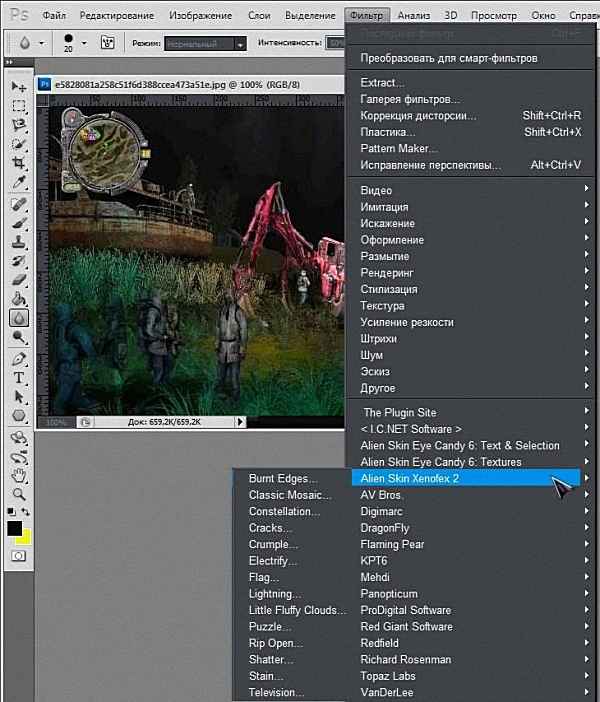Click the Интенсивность strength input field
The width and height of the screenshot is (600, 702).
(x=339, y=45)
